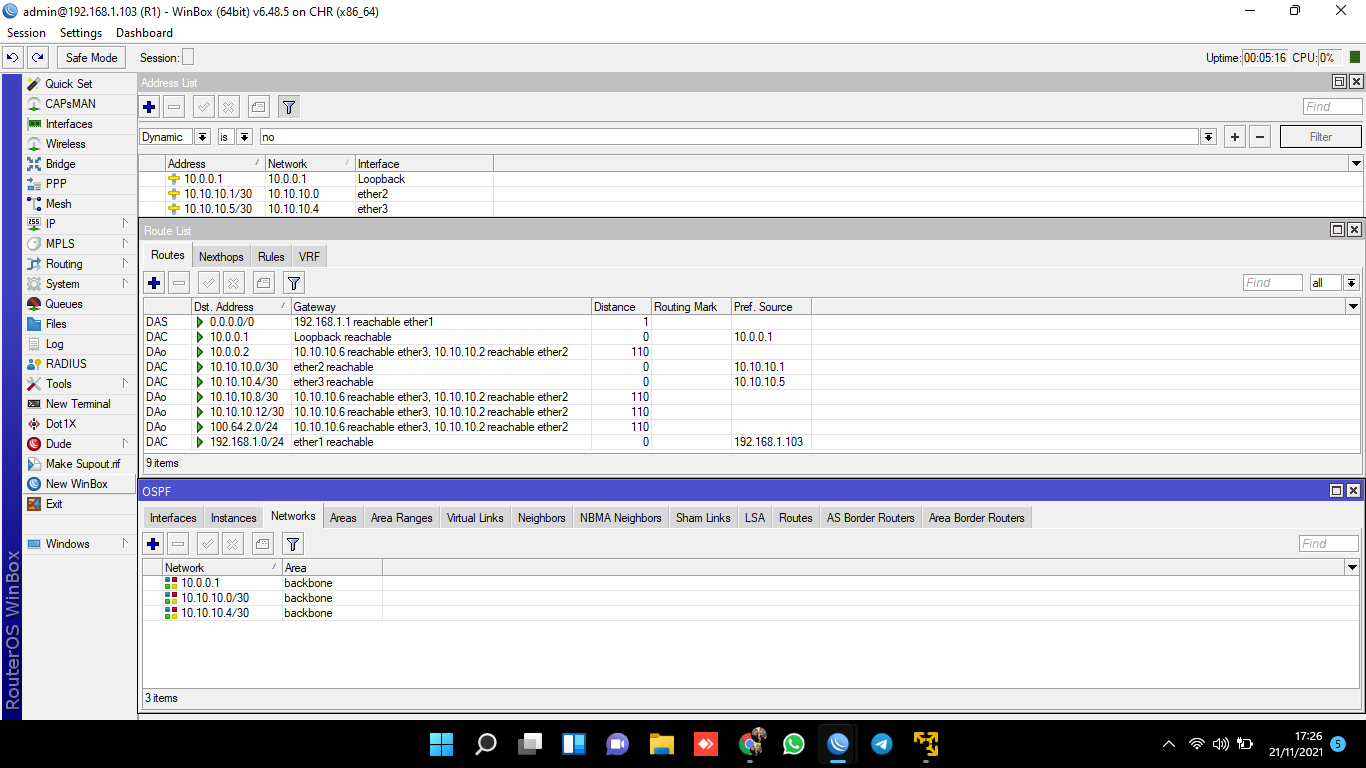Add a new OSPF network
The height and width of the screenshot is (768, 1366).
[x=153, y=544]
